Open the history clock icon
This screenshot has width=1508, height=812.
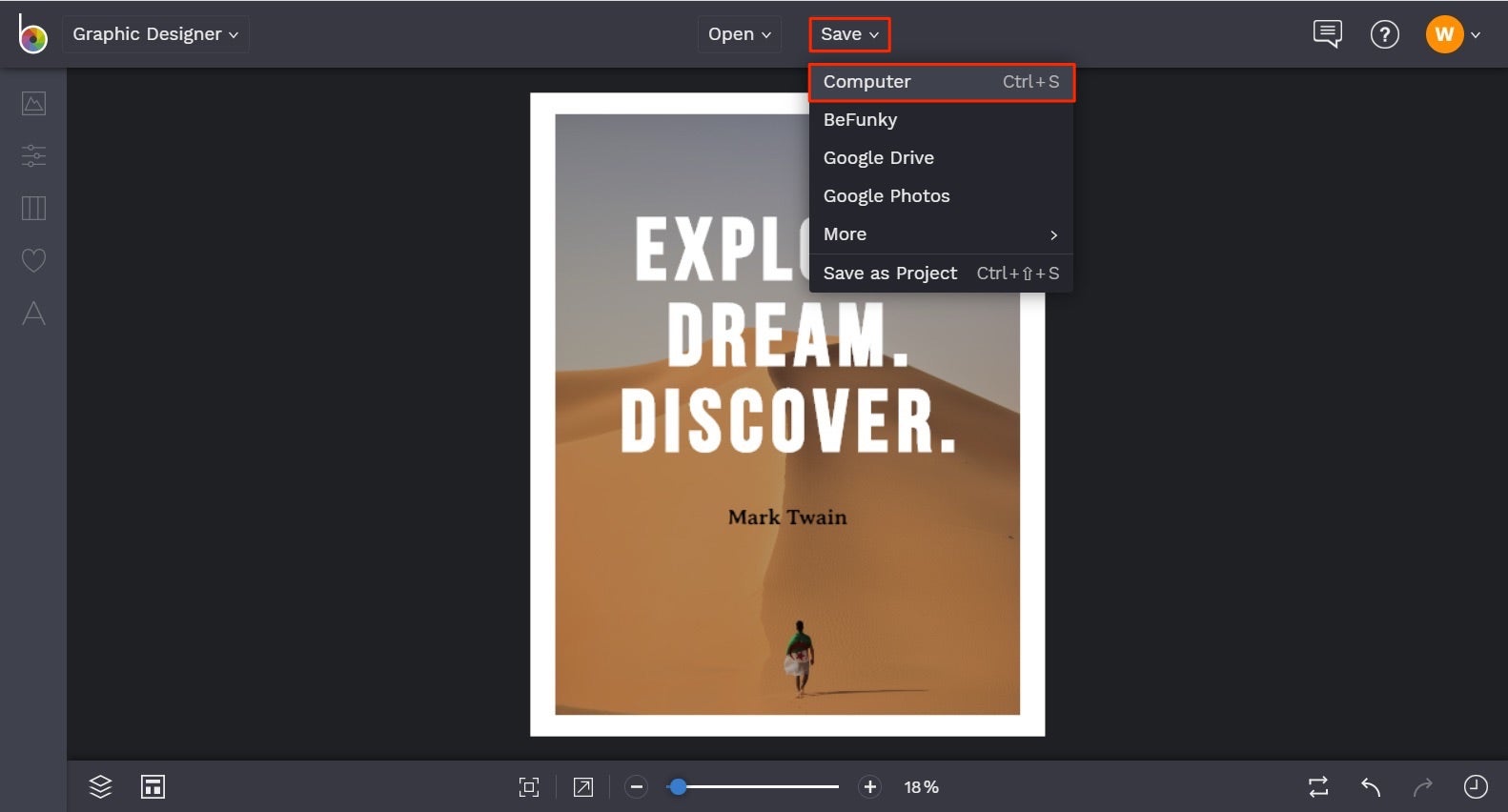(1475, 786)
